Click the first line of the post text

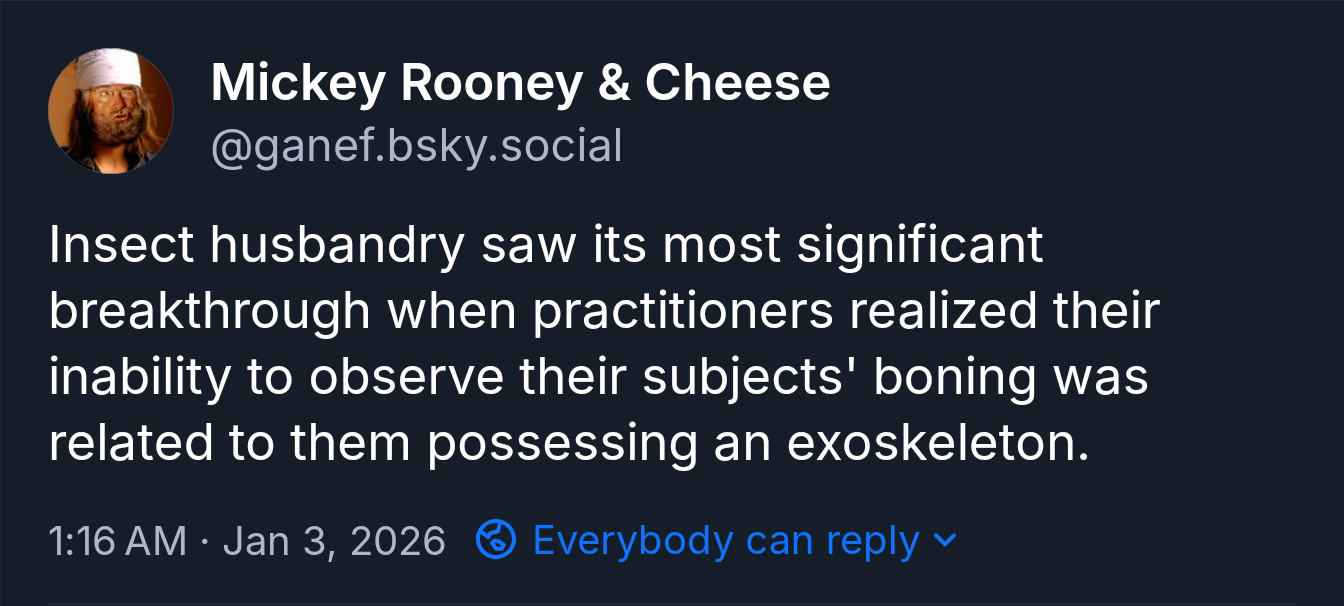point(547,244)
